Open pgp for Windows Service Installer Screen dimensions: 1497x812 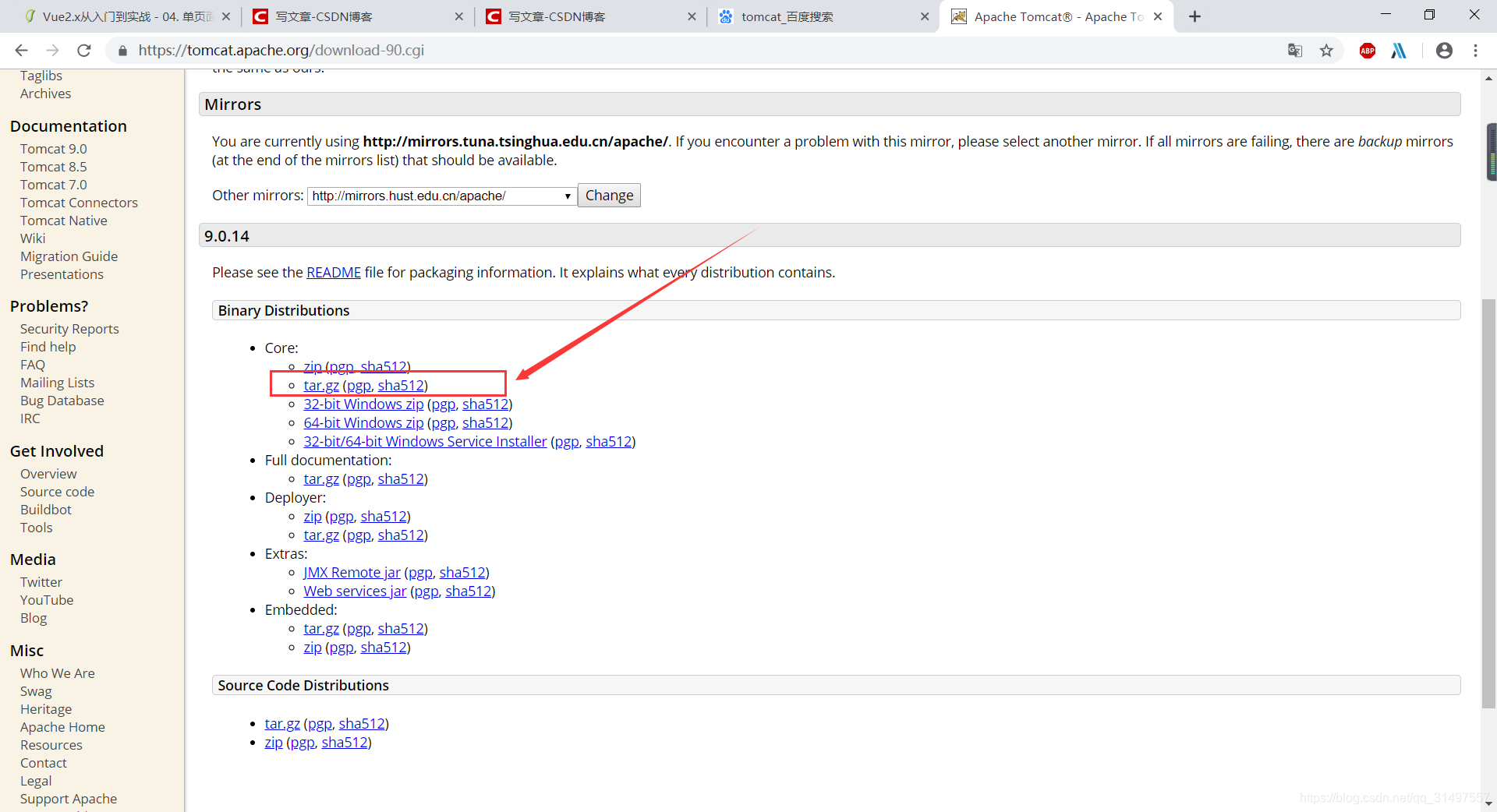(567, 442)
